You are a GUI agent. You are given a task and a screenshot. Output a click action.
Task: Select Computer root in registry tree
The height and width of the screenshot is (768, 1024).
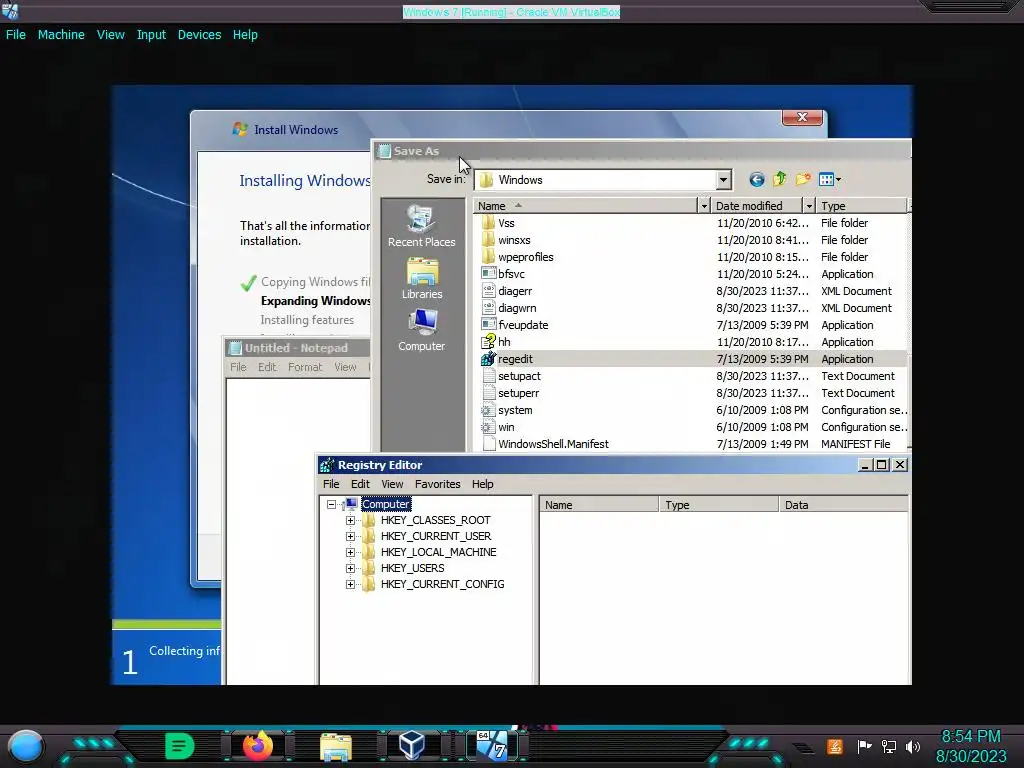click(x=386, y=504)
